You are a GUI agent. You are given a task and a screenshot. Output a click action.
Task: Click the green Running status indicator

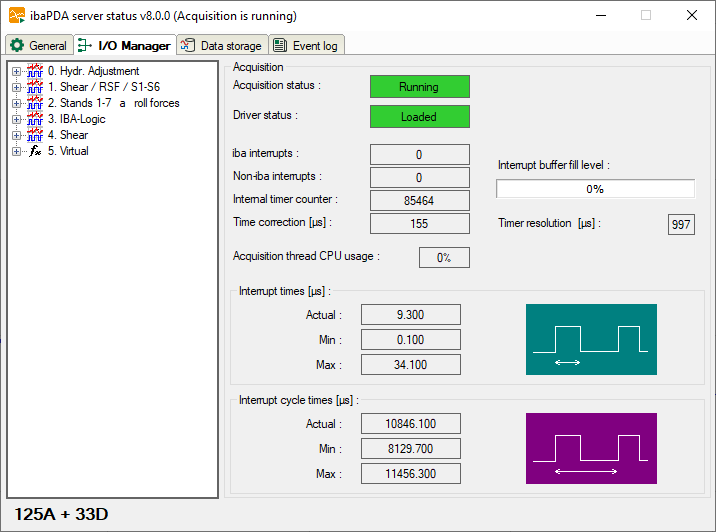(419, 87)
